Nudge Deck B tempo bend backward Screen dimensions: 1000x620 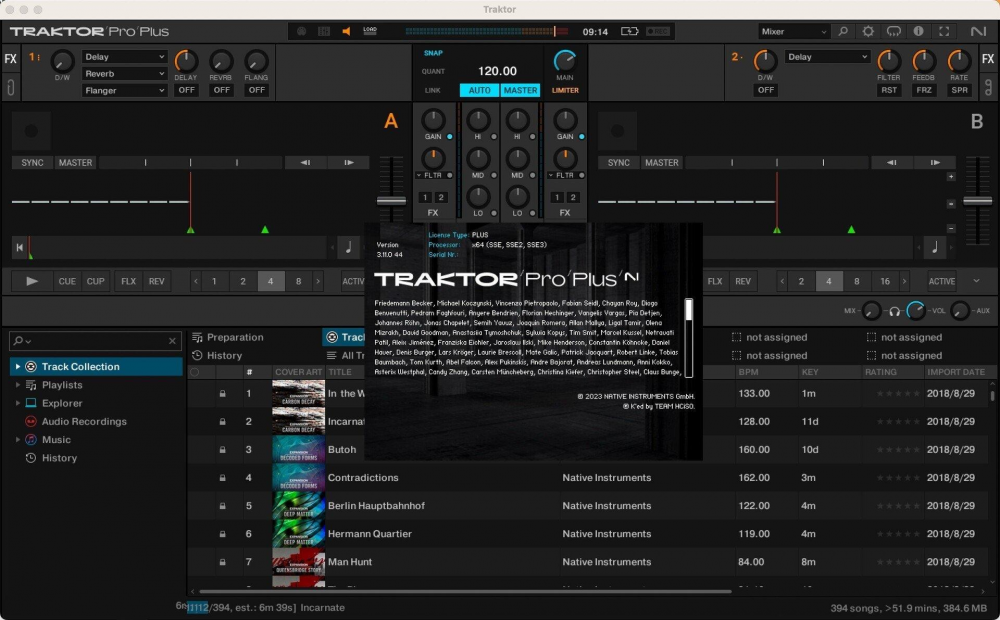pos(892,163)
